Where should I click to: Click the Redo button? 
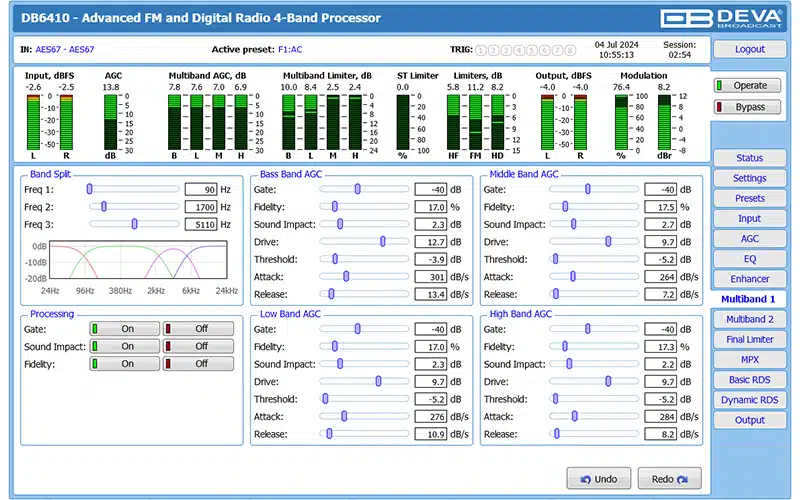click(669, 479)
